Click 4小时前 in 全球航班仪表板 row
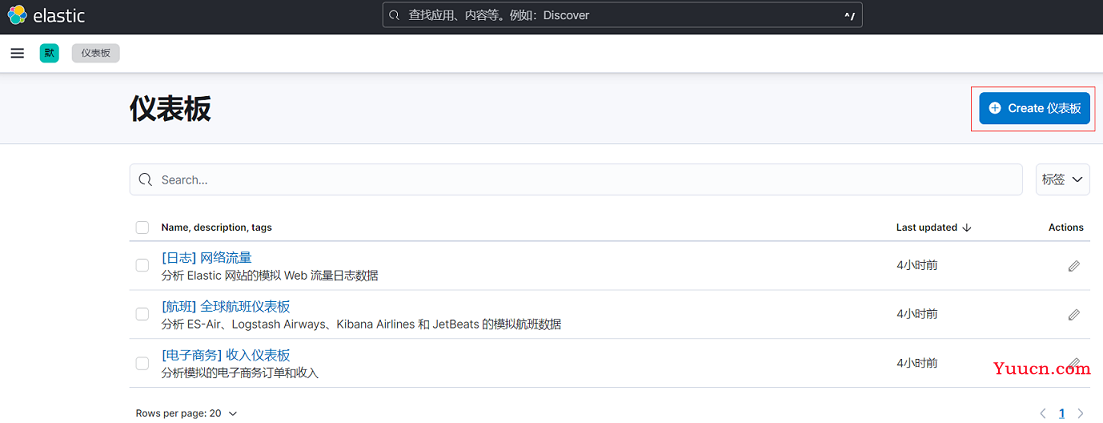This screenshot has width=1103, height=423. [x=917, y=314]
